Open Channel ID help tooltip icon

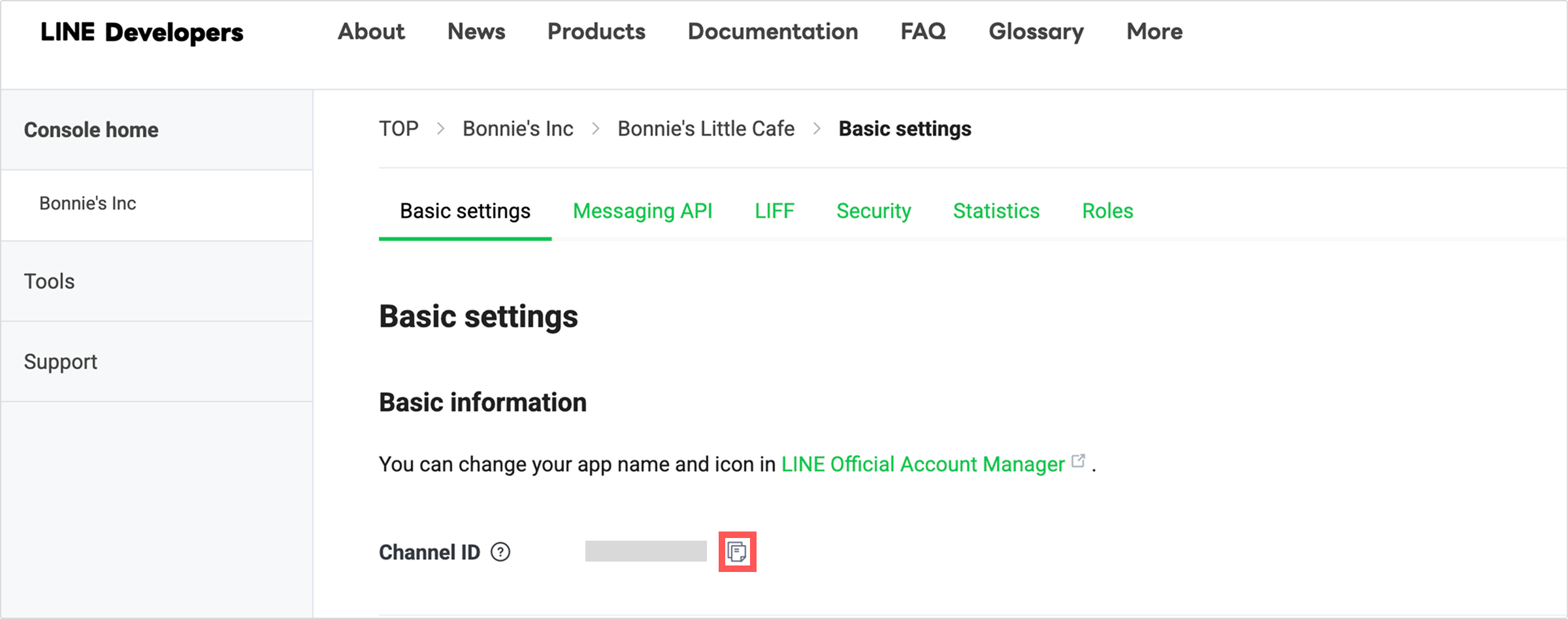click(x=500, y=552)
